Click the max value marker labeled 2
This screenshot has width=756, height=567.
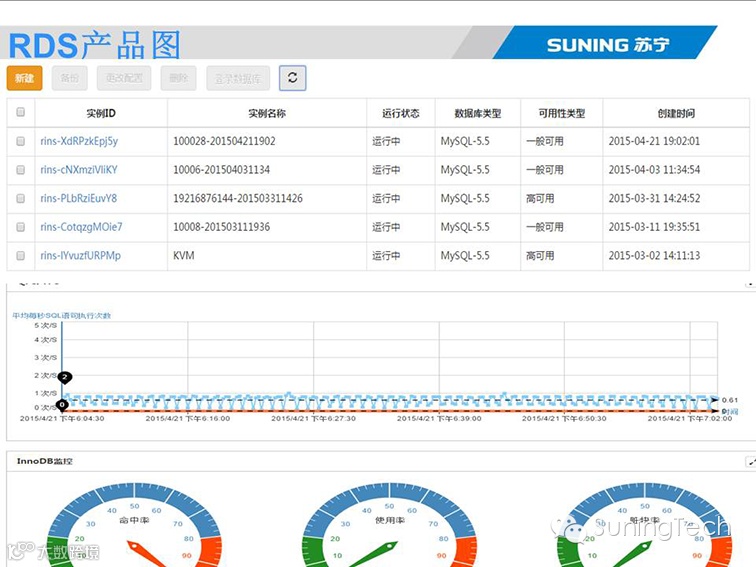(64, 378)
